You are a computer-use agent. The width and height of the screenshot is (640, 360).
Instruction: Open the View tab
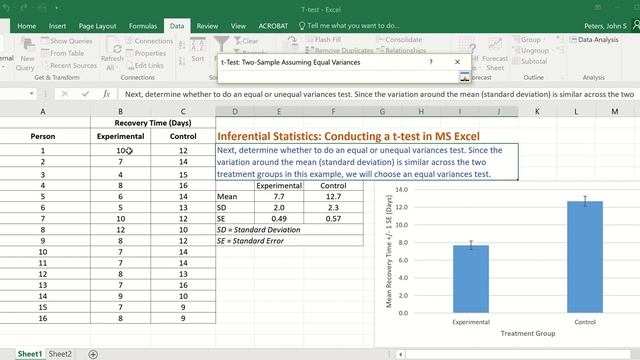pos(238,26)
